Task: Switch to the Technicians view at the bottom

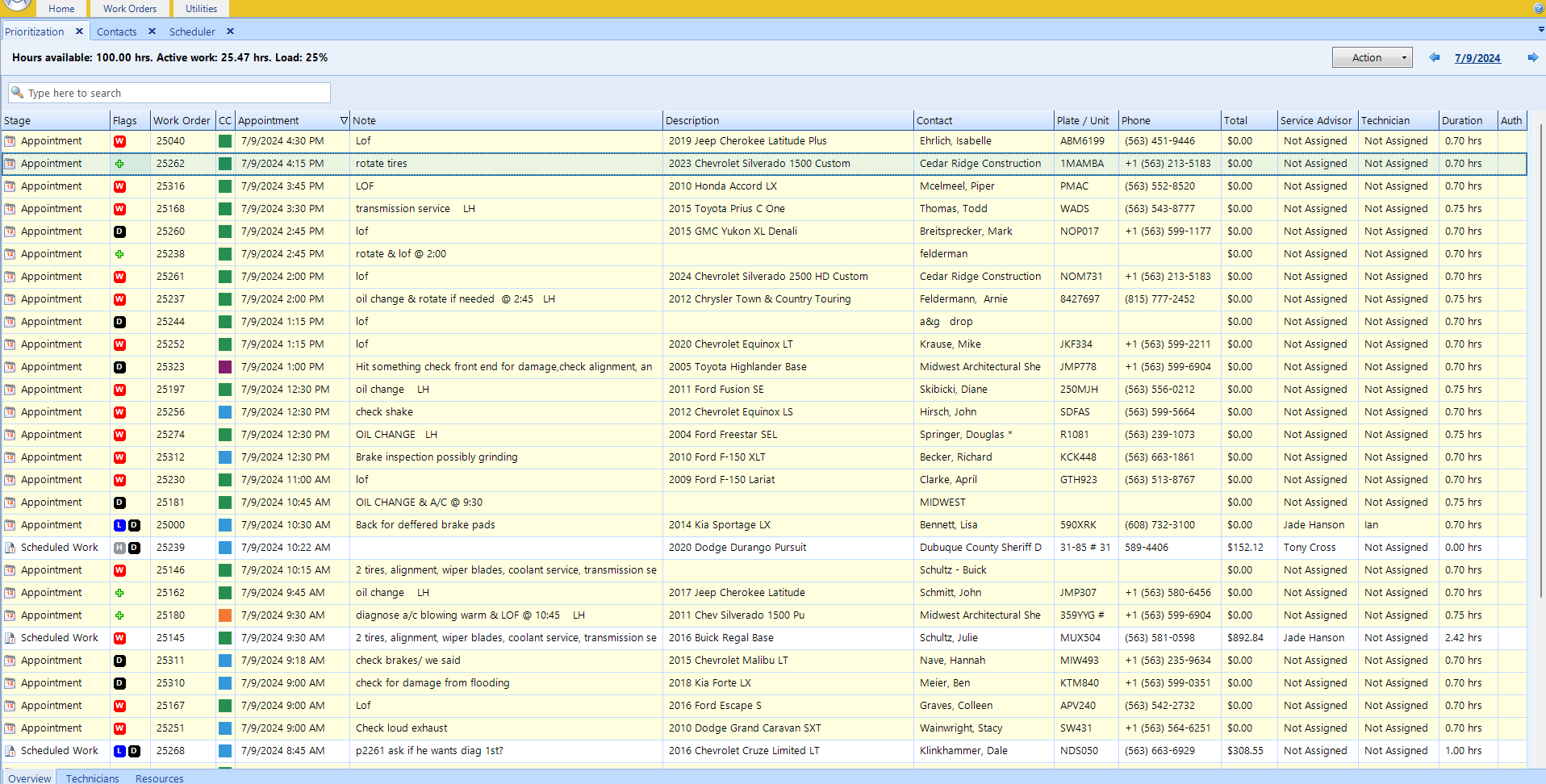Action: [92, 778]
